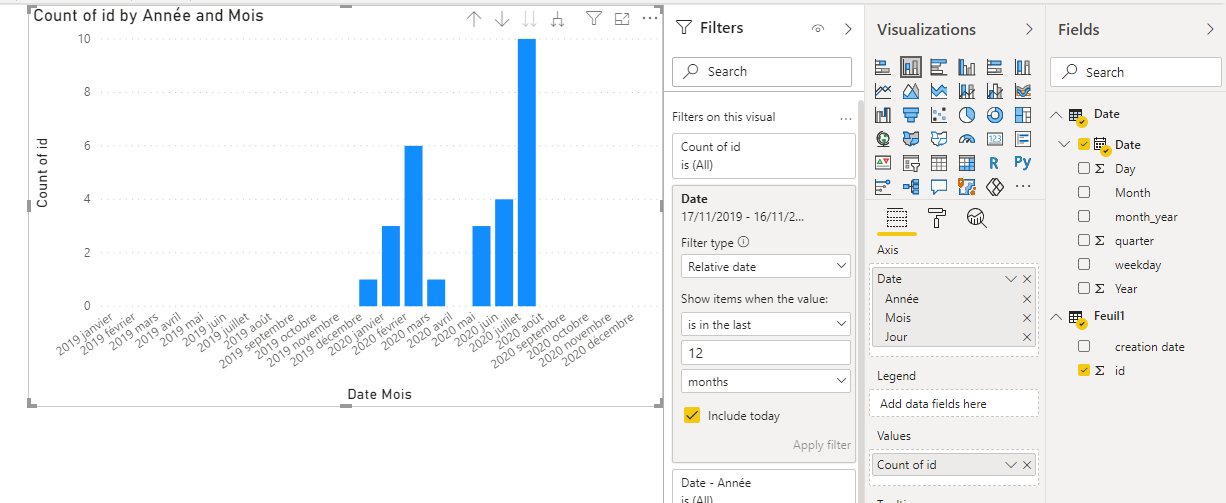Show filters icon in the chart header
The height and width of the screenshot is (503, 1226).
(594, 19)
